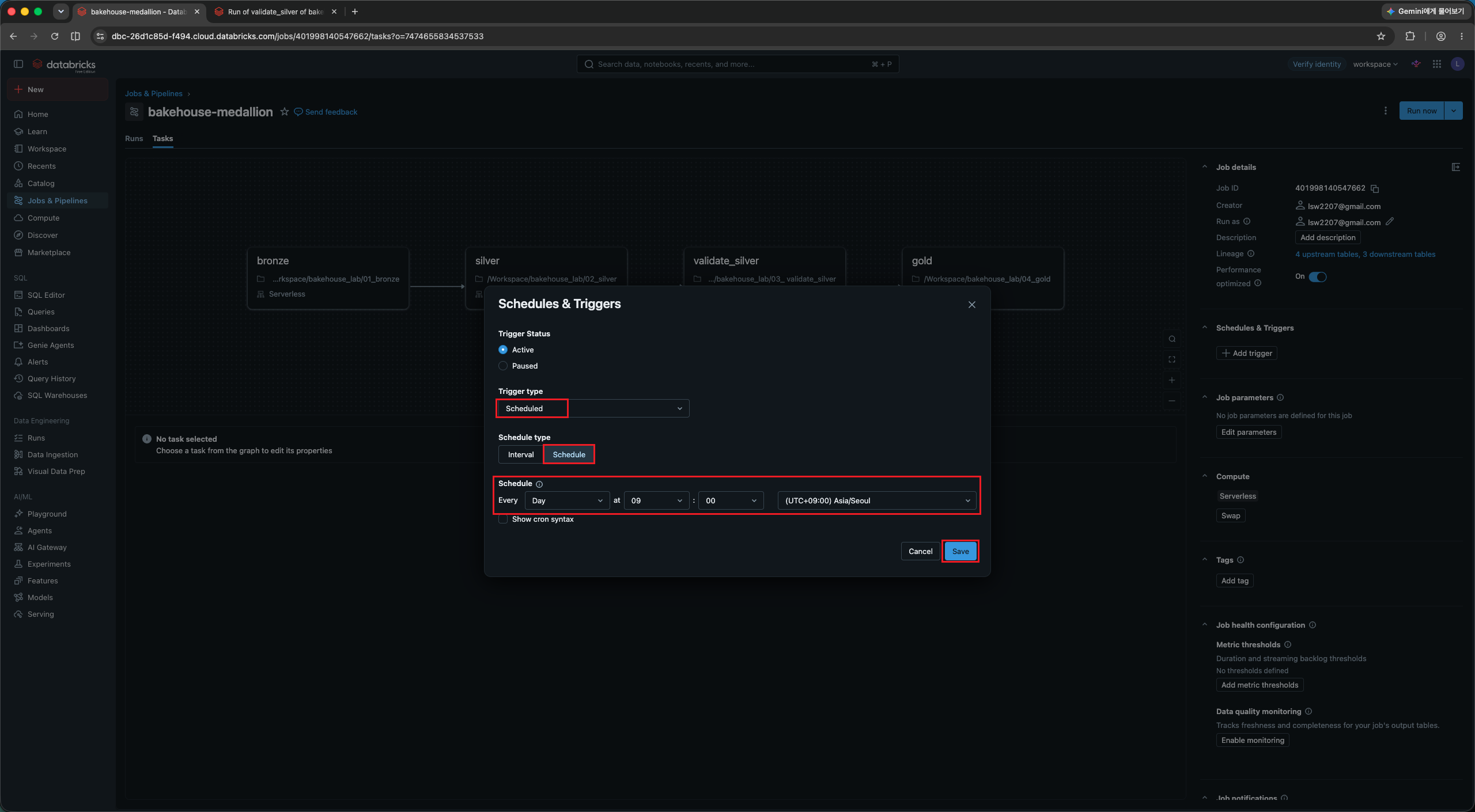Edit the Run as user pencil icon
The width and height of the screenshot is (1475, 812).
click(1390, 222)
